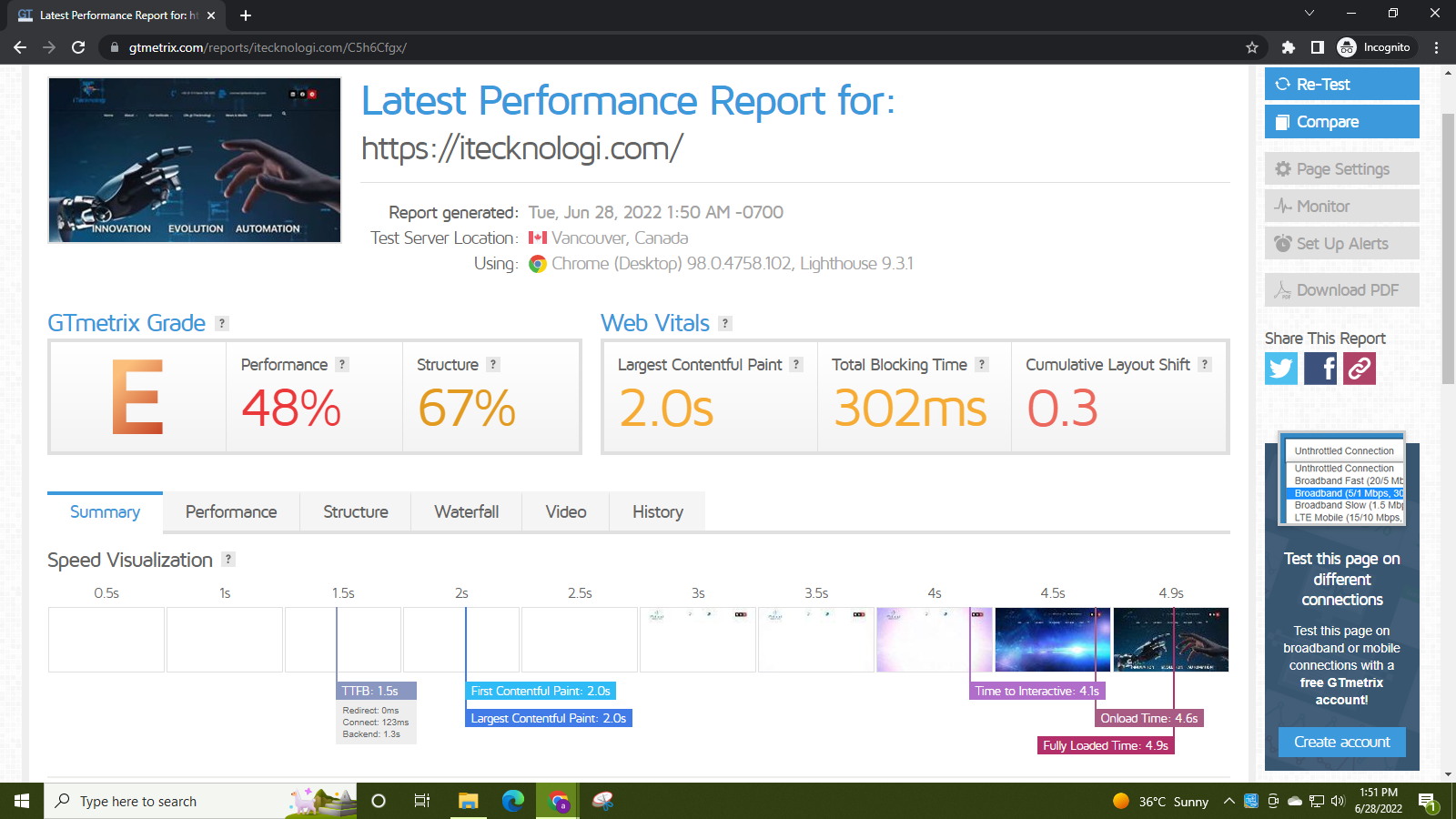Open the History tab
1456x819 pixels.
pos(657,512)
